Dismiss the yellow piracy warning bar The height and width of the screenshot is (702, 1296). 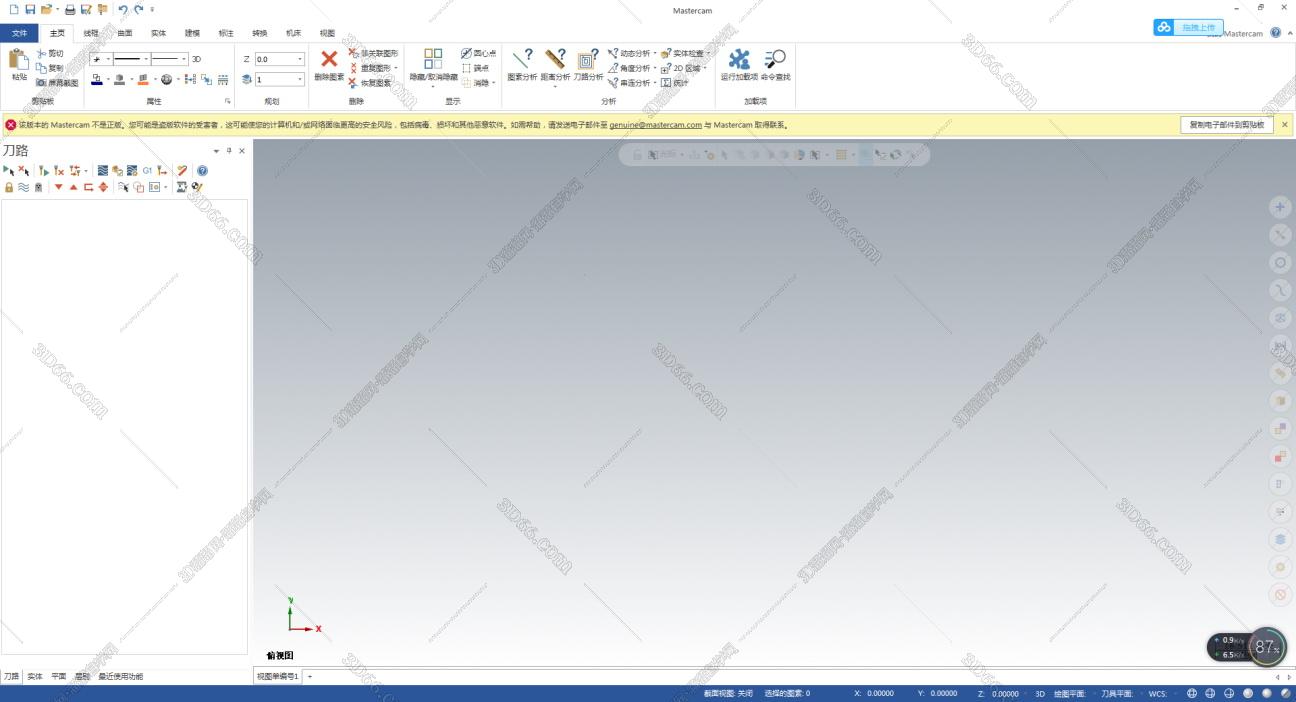(1285, 125)
